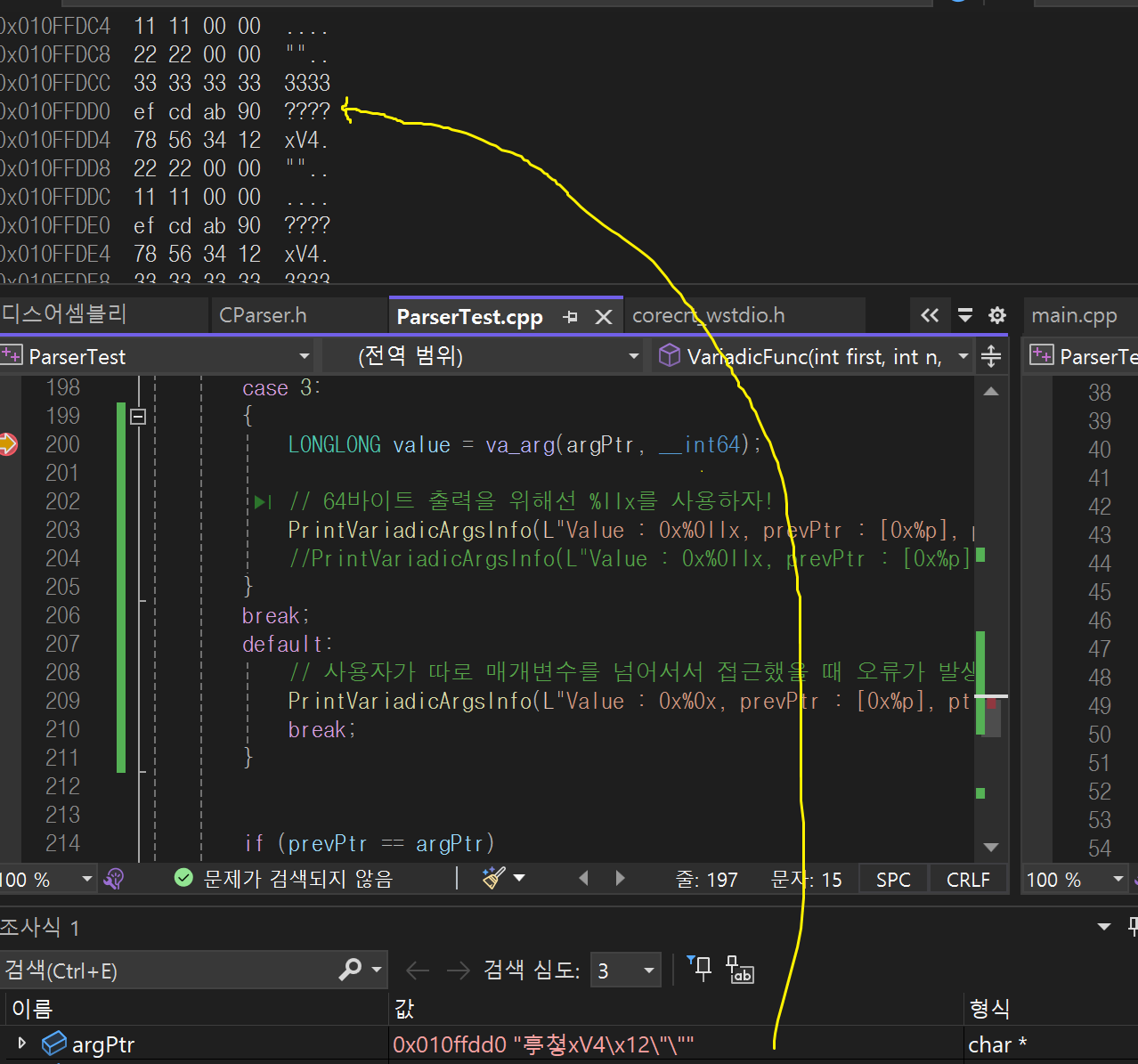Open the CParser.h tab
This screenshot has height=1064, width=1138.
click(x=263, y=315)
